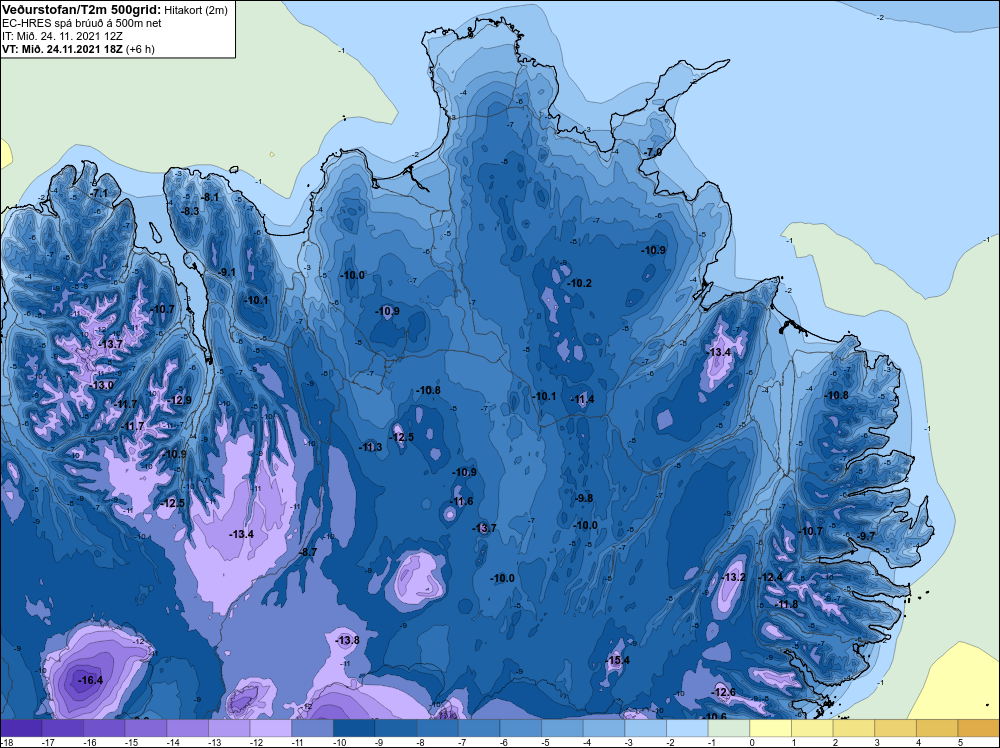Screen dimensions: 1000x748
Task: Click the -11.4 temperature label
Action: click(x=582, y=399)
